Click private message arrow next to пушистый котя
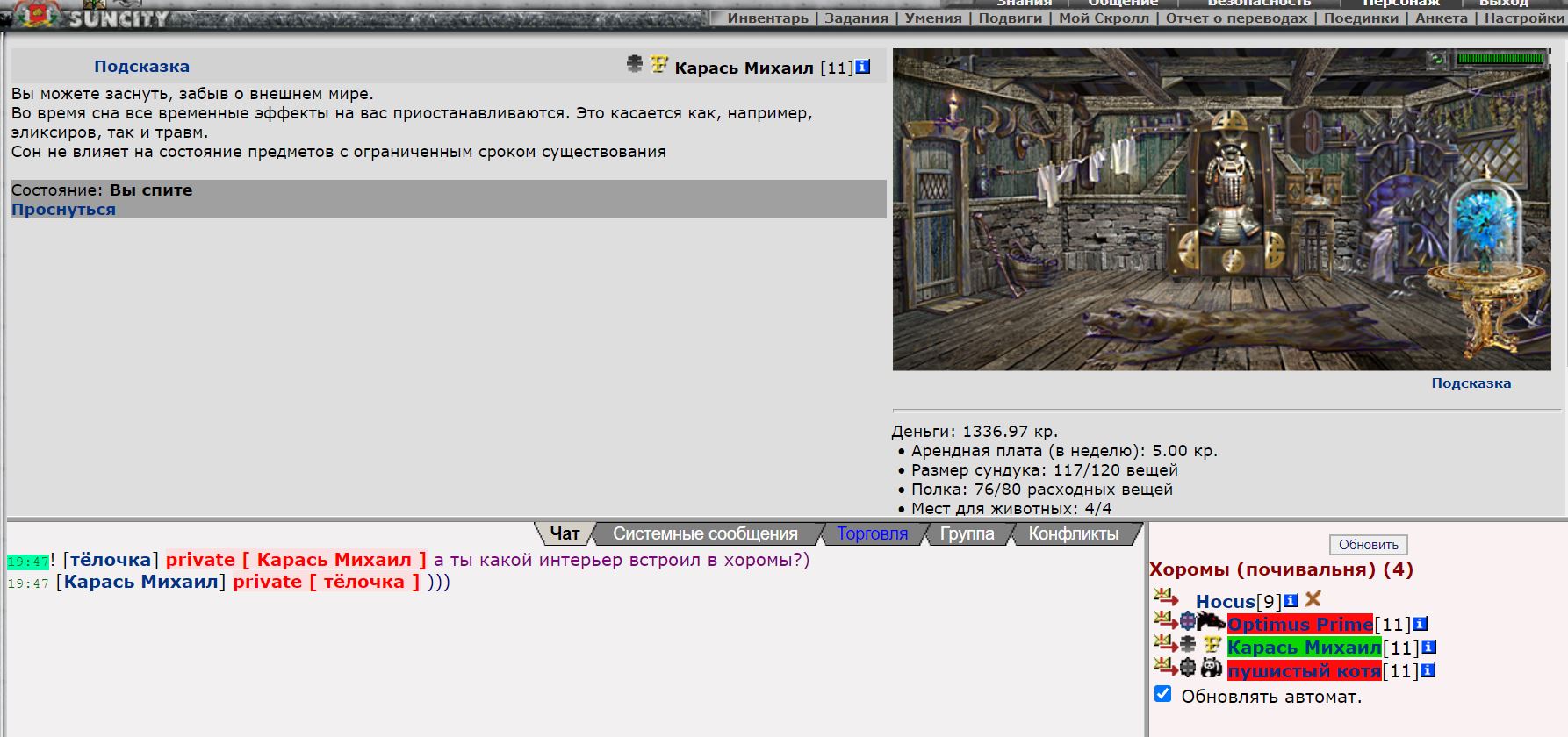Viewport: 1568px width, 737px height. (x=1165, y=668)
